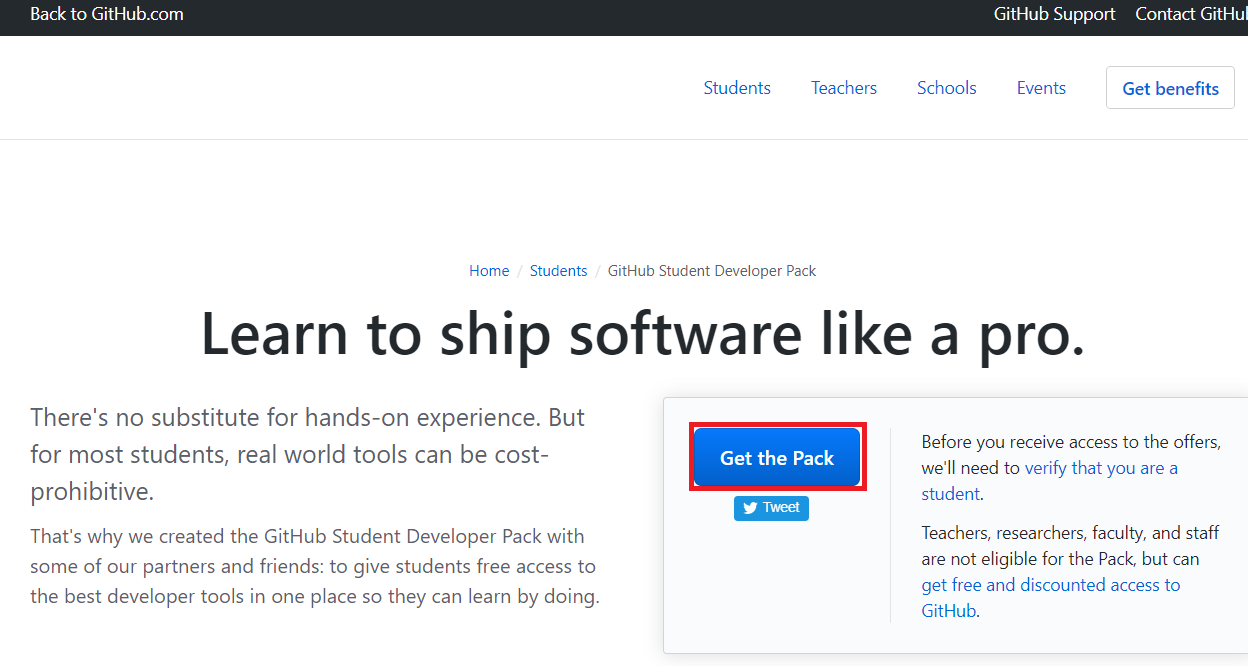Open the Teachers menu item

click(x=844, y=88)
